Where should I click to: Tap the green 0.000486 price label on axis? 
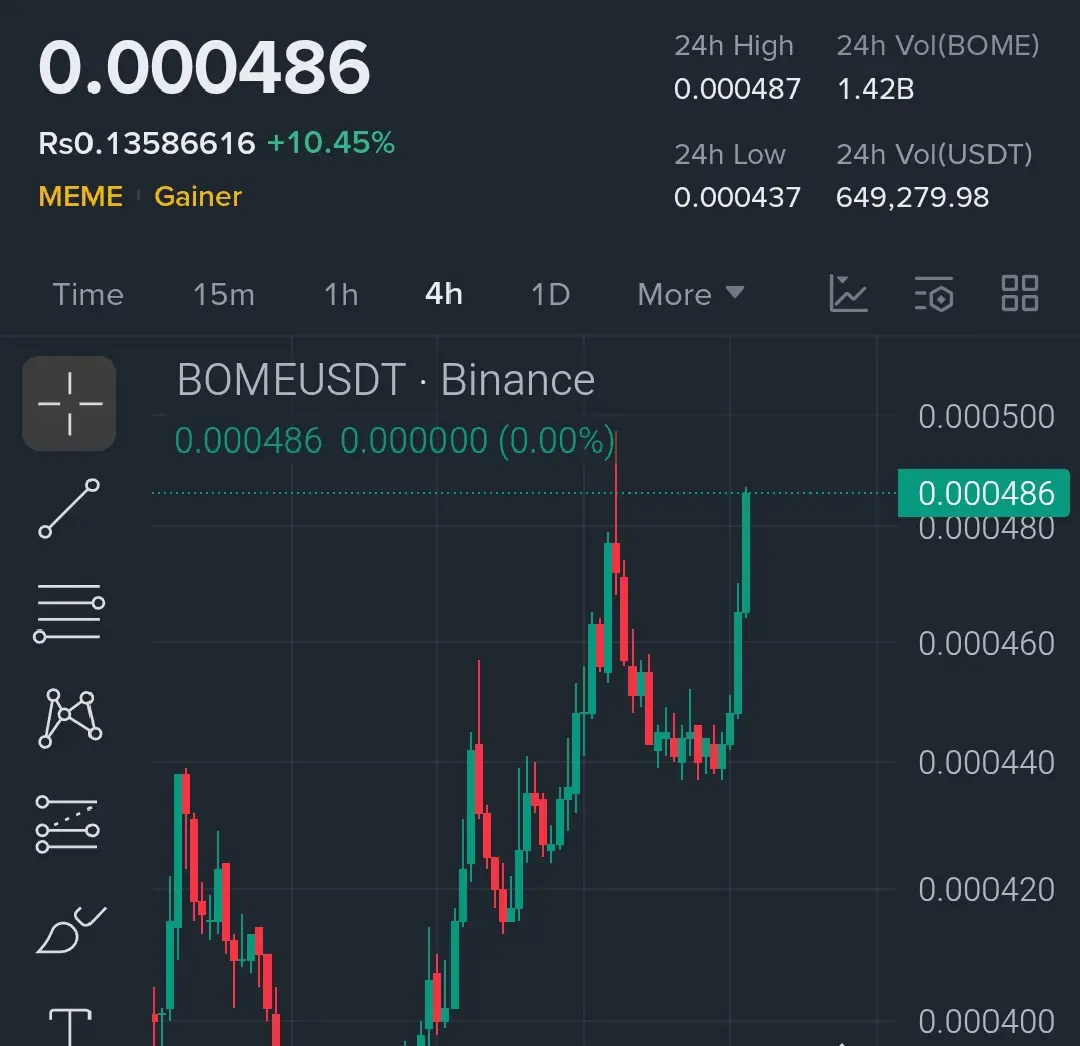click(984, 493)
